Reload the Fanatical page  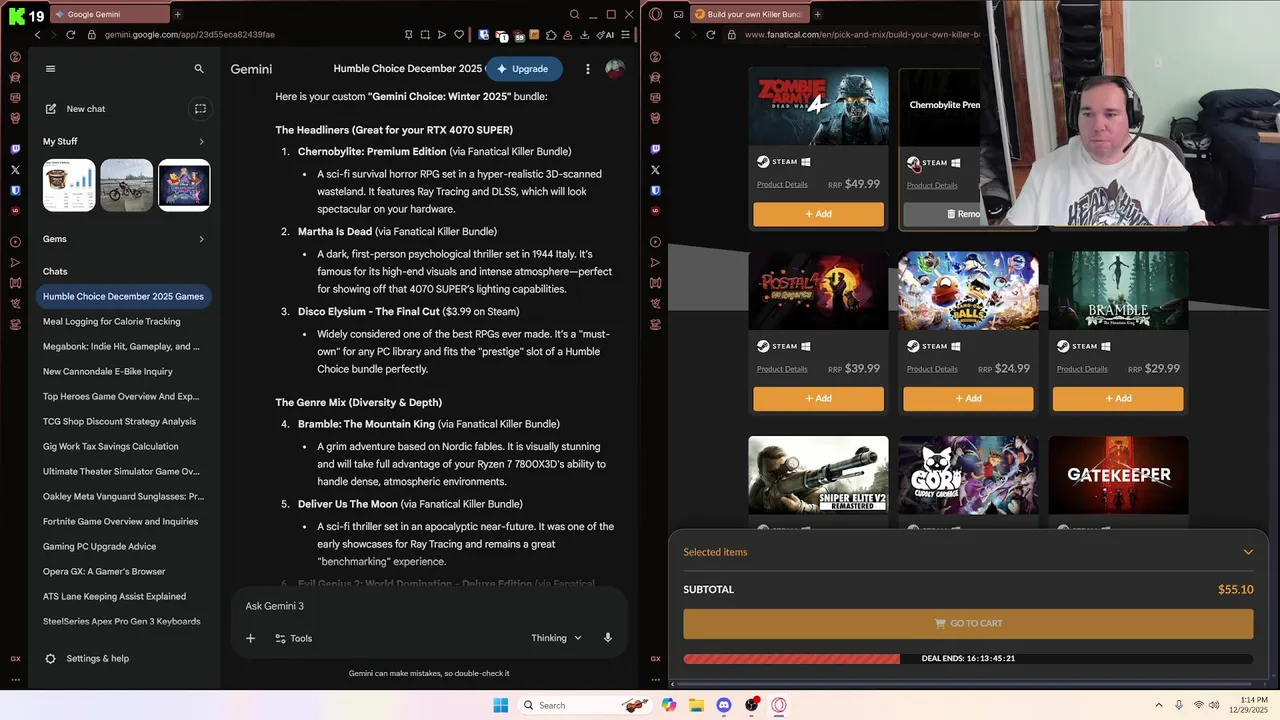coord(711,34)
